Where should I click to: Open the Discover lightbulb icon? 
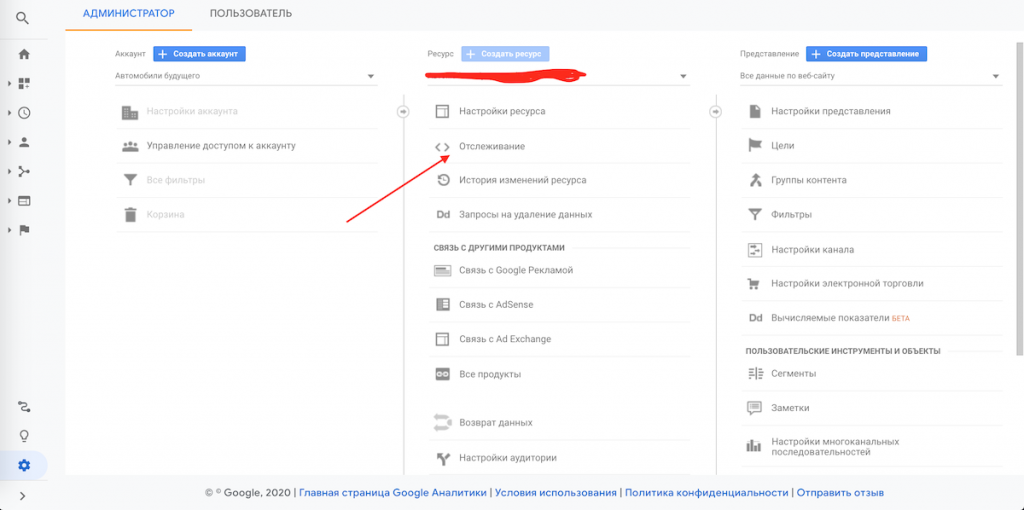point(24,436)
